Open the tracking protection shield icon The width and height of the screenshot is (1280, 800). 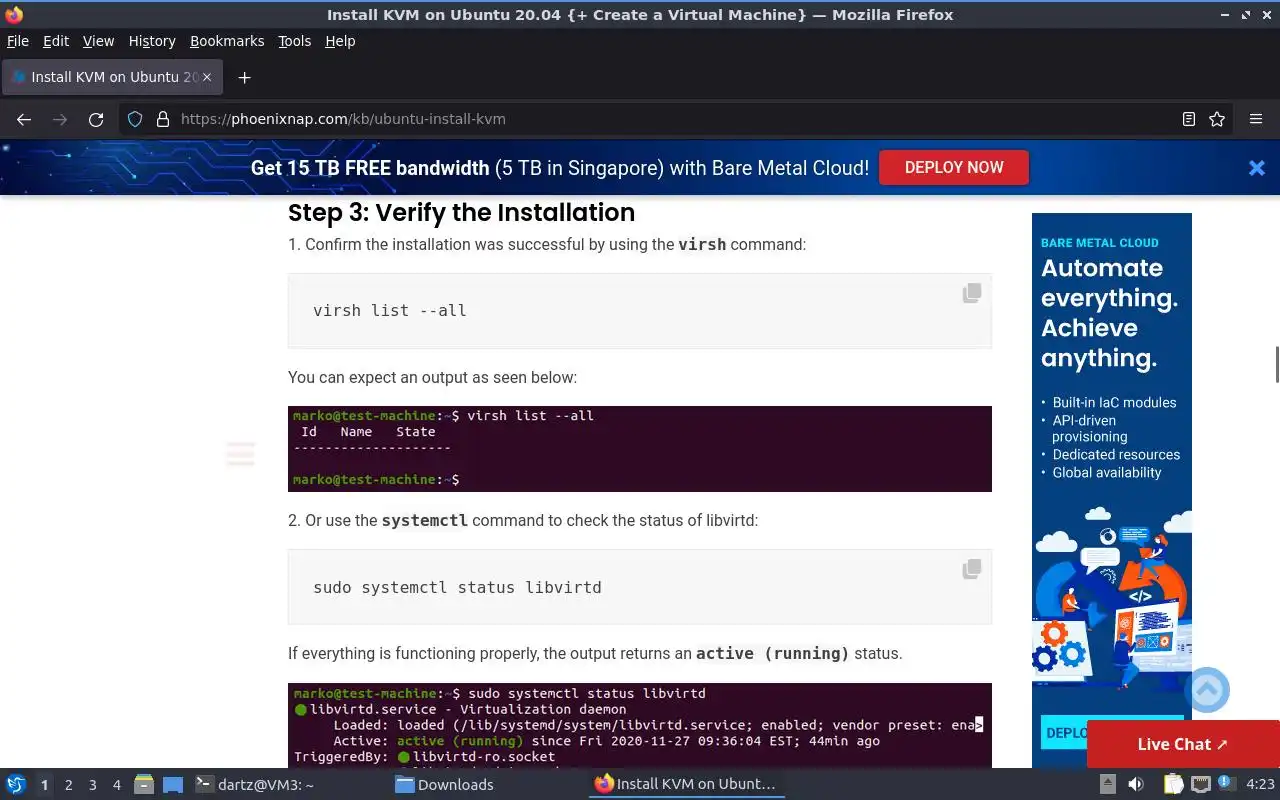click(x=135, y=119)
